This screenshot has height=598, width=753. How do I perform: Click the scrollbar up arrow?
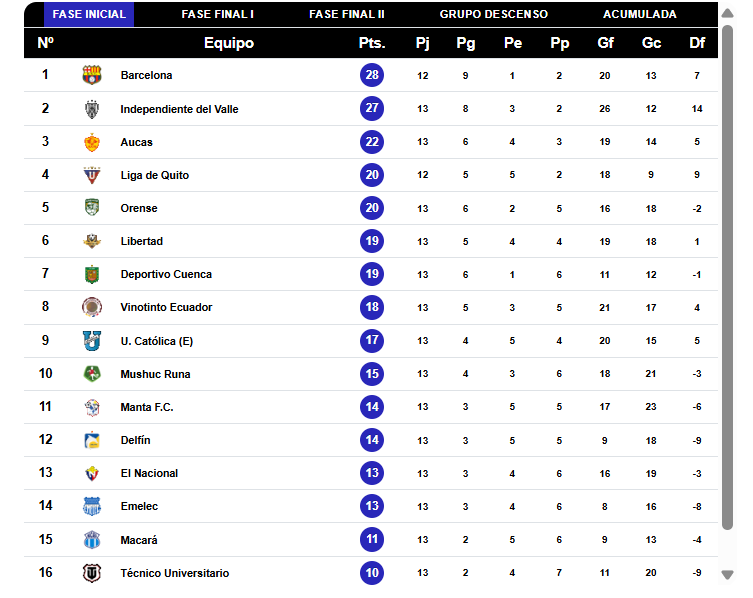pyautogui.click(x=728, y=13)
